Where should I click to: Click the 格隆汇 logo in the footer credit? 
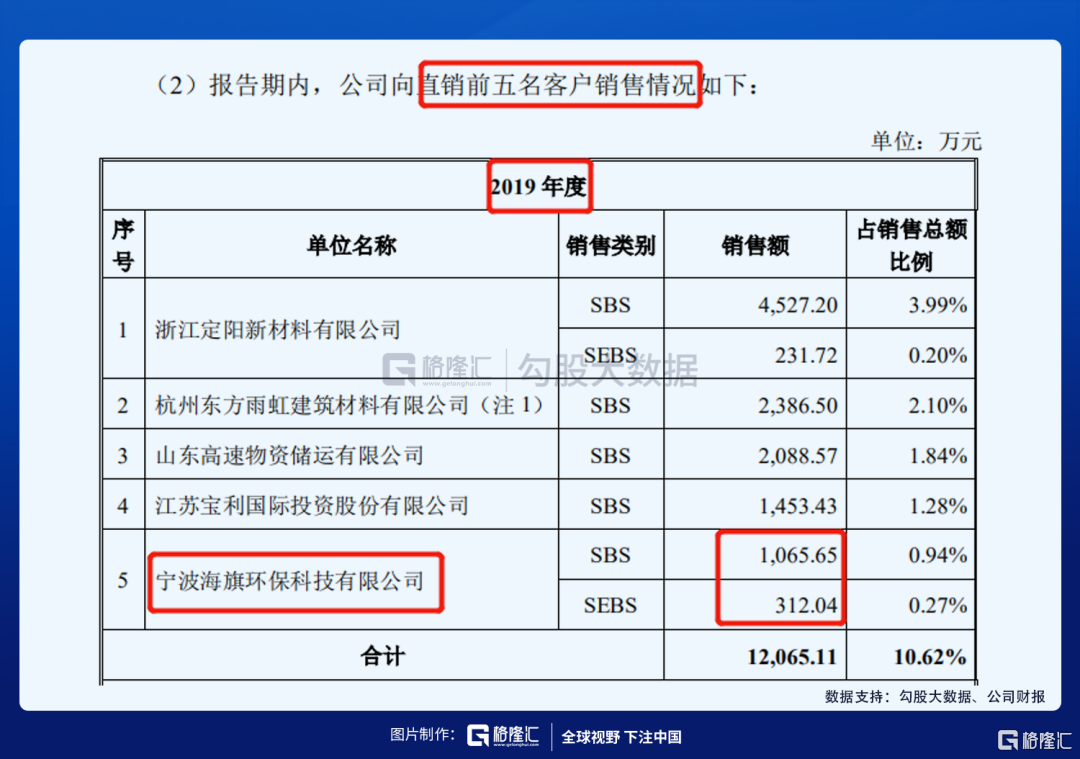pyautogui.click(x=503, y=736)
